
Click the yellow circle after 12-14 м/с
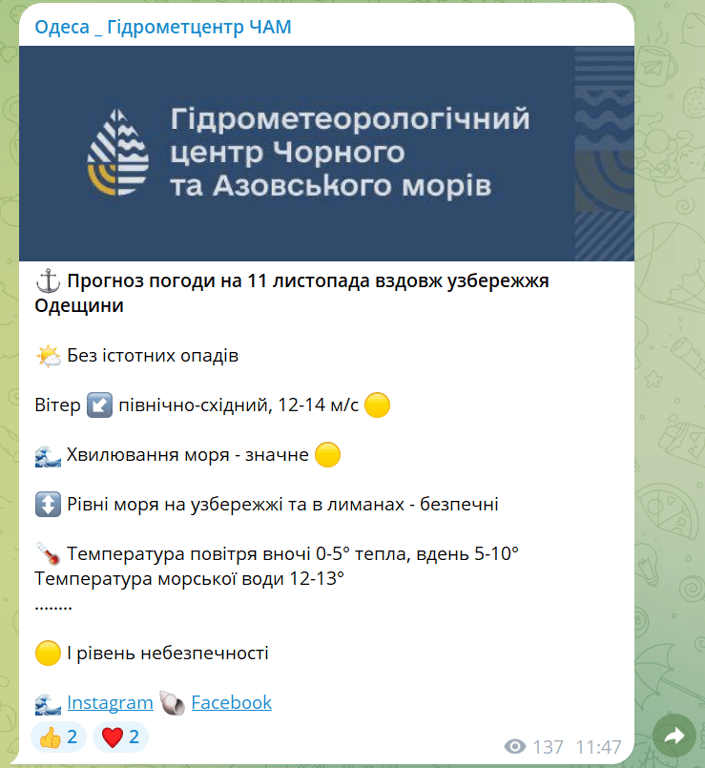(377, 405)
